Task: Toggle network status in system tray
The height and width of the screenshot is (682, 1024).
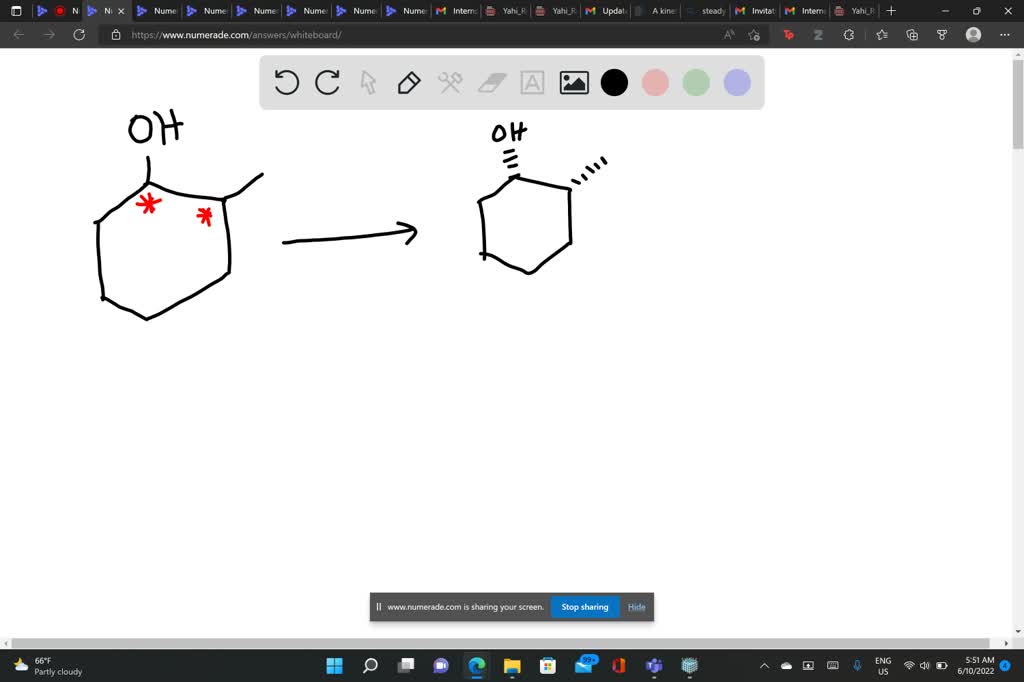Action: click(x=909, y=665)
